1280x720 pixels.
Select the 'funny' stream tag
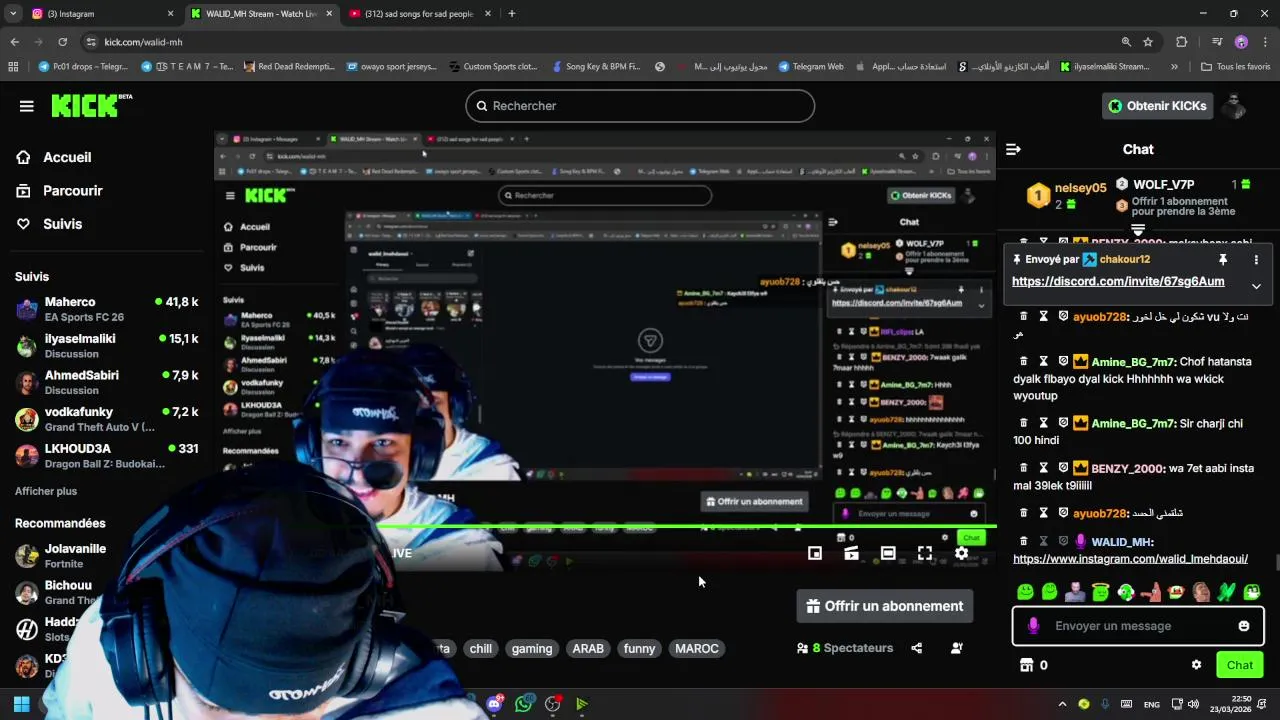coord(639,649)
